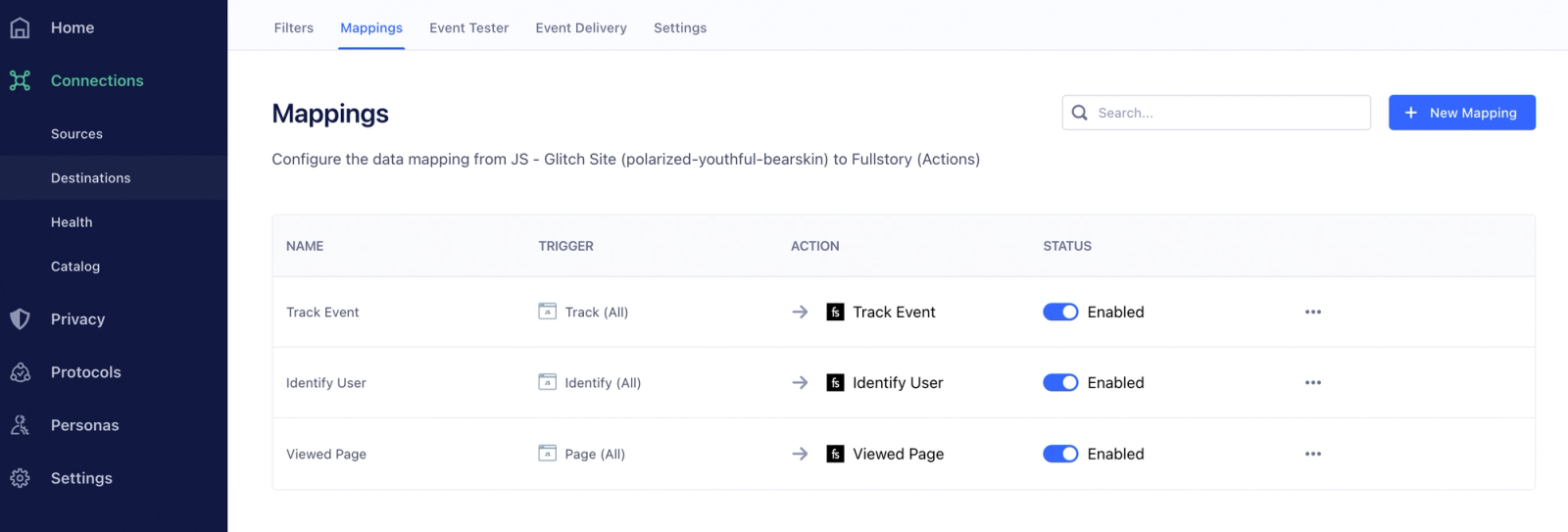Click the New Mapping button
The height and width of the screenshot is (532, 1568).
[1462, 113]
